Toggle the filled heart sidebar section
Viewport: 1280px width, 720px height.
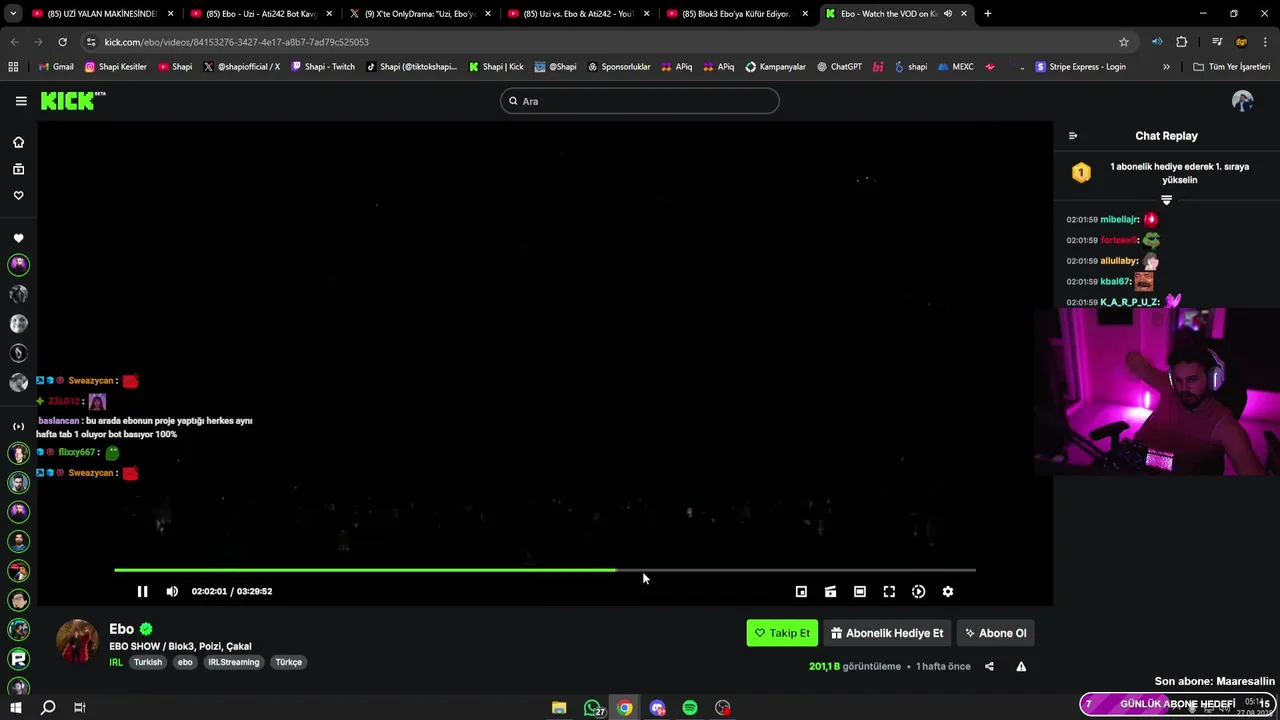[18, 238]
